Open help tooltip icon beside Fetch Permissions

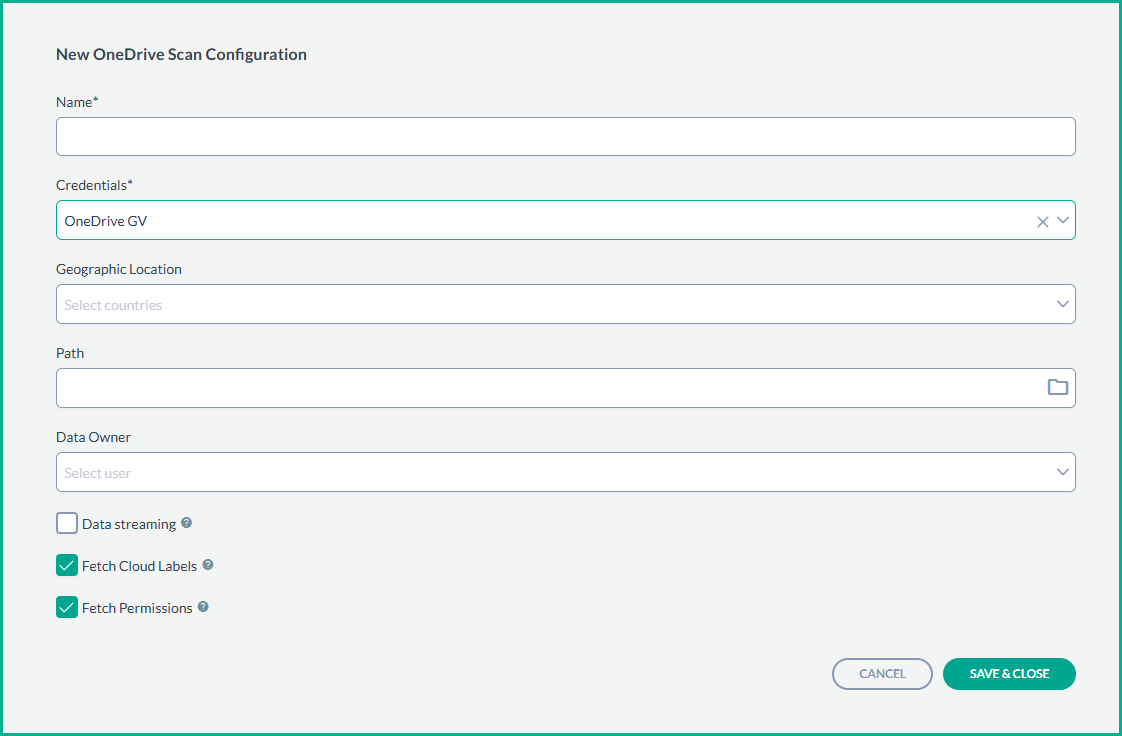click(x=203, y=607)
